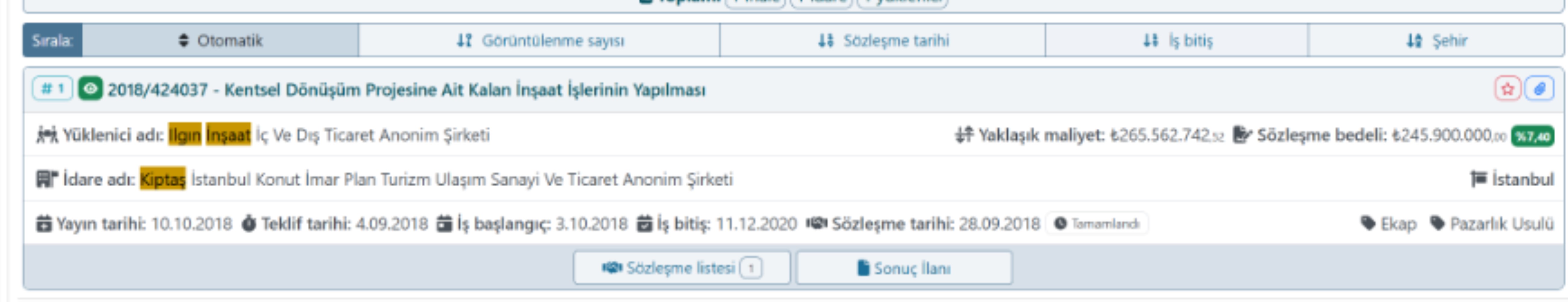Click the İstanbul city label
Screen dimensions: 1568x302
click(x=1522, y=179)
